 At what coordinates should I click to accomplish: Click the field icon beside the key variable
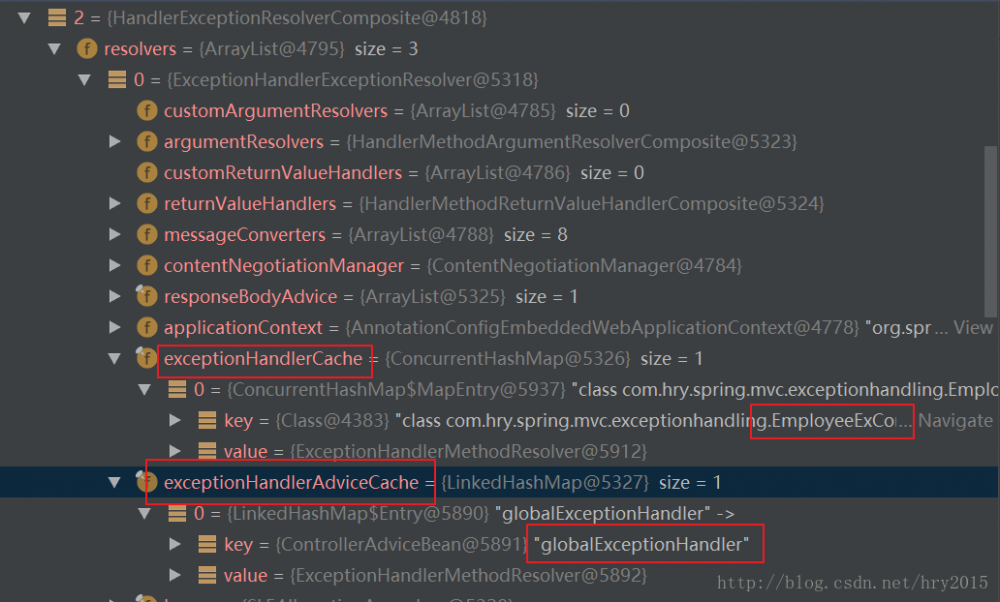coord(206,420)
